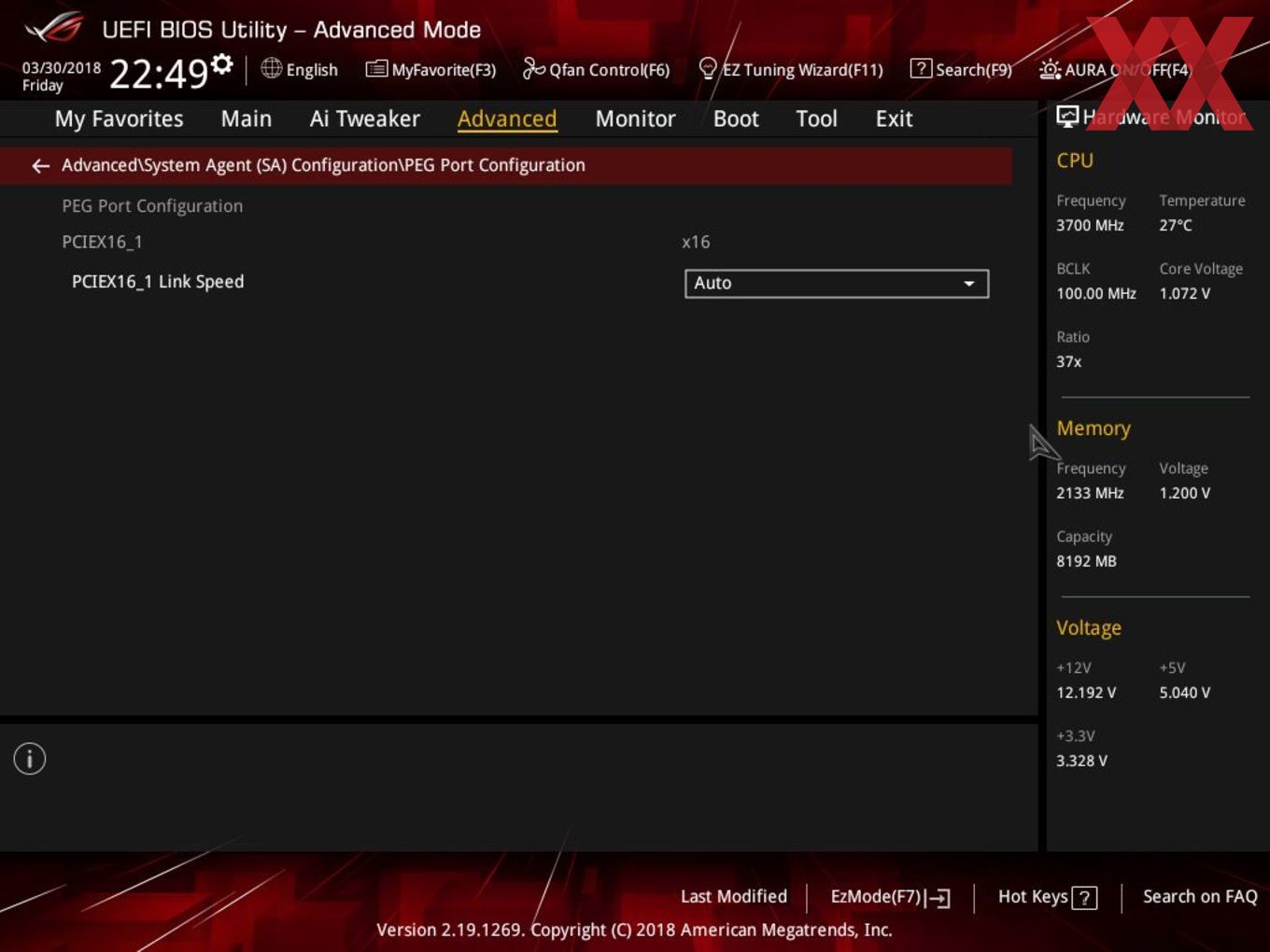Click the back arrow in the breadcrumb bar
The image size is (1270, 952).
point(40,166)
